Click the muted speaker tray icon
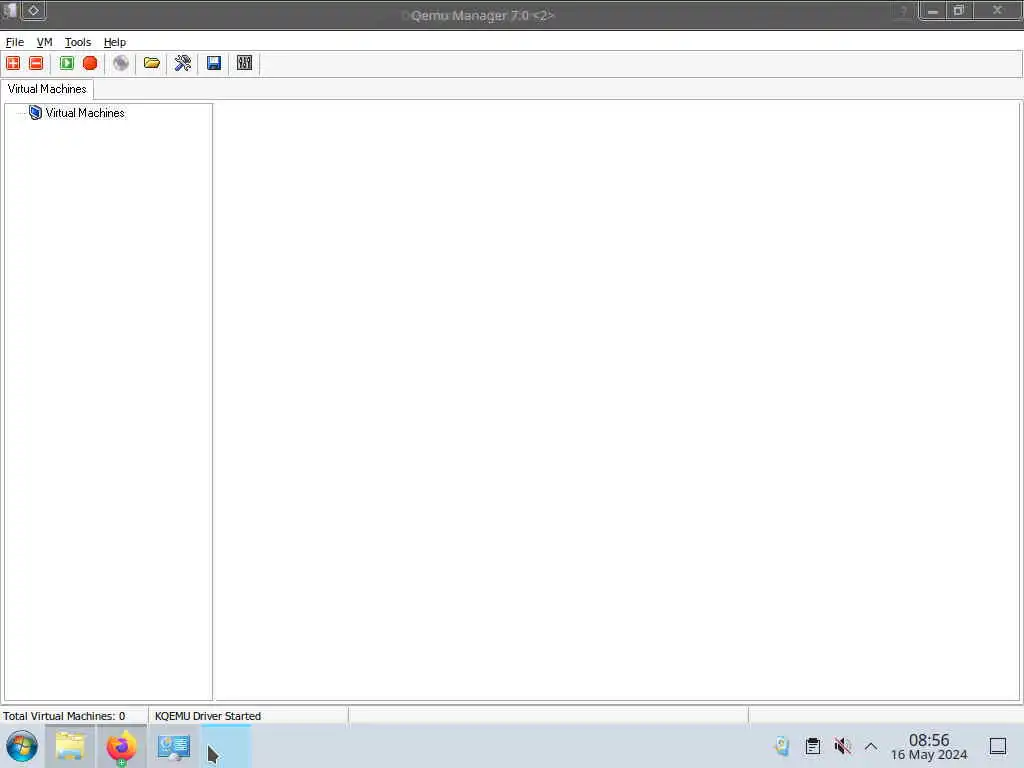The height and width of the screenshot is (768, 1024). coord(842,746)
